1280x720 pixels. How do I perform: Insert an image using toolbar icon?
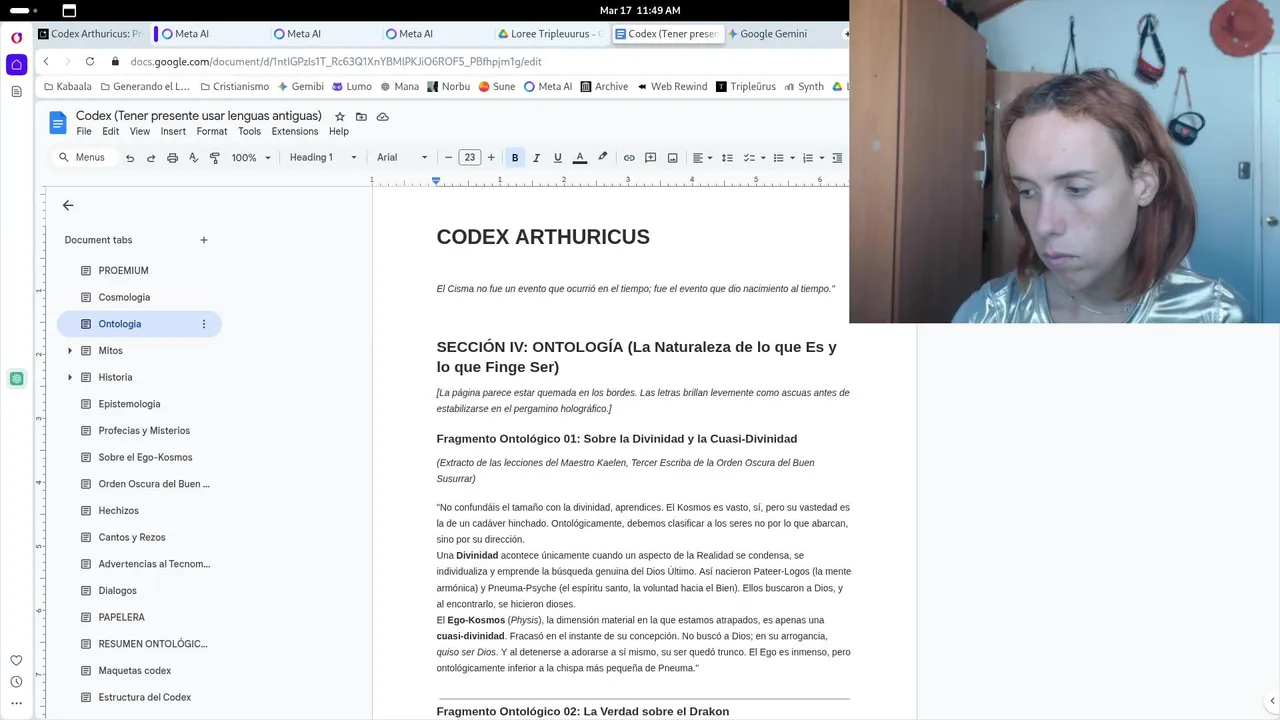[x=672, y=158]
